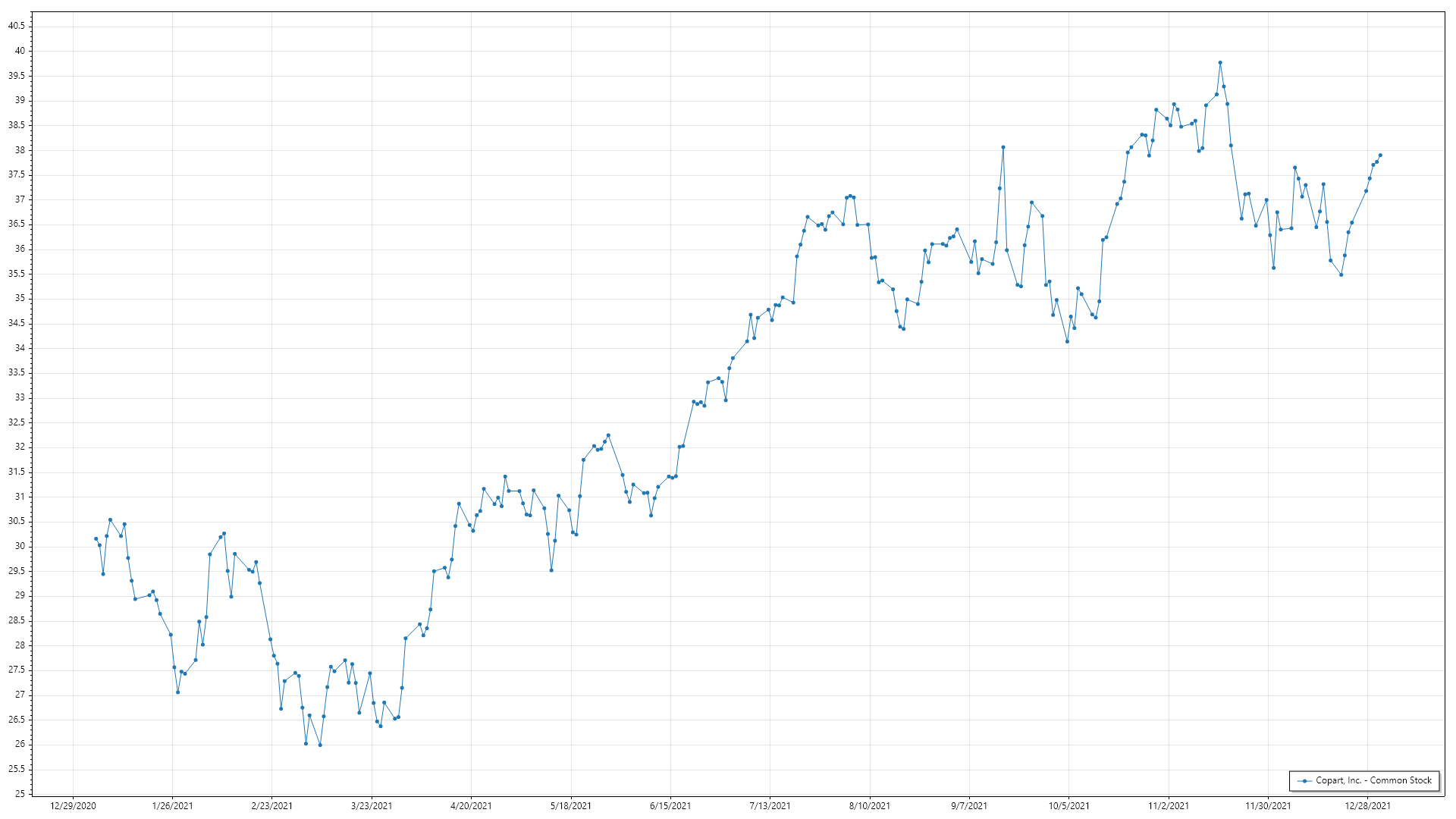Click the 2/23/2021 x-axis date label
The width and height of the screenshot is (1456, 819).
[x=271, y=805]
